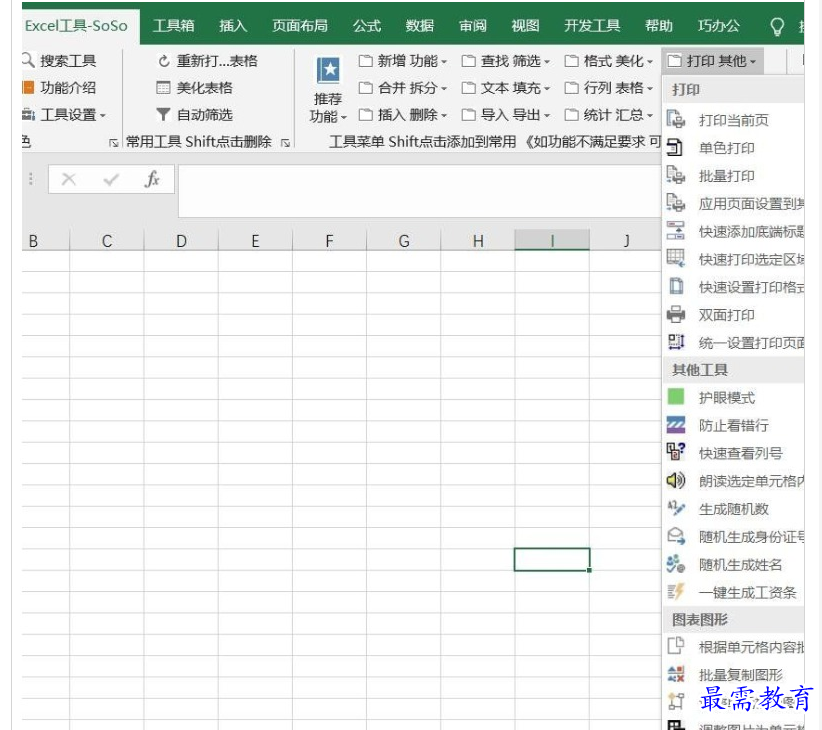Open the 导入 导出 dropdown

506,115
